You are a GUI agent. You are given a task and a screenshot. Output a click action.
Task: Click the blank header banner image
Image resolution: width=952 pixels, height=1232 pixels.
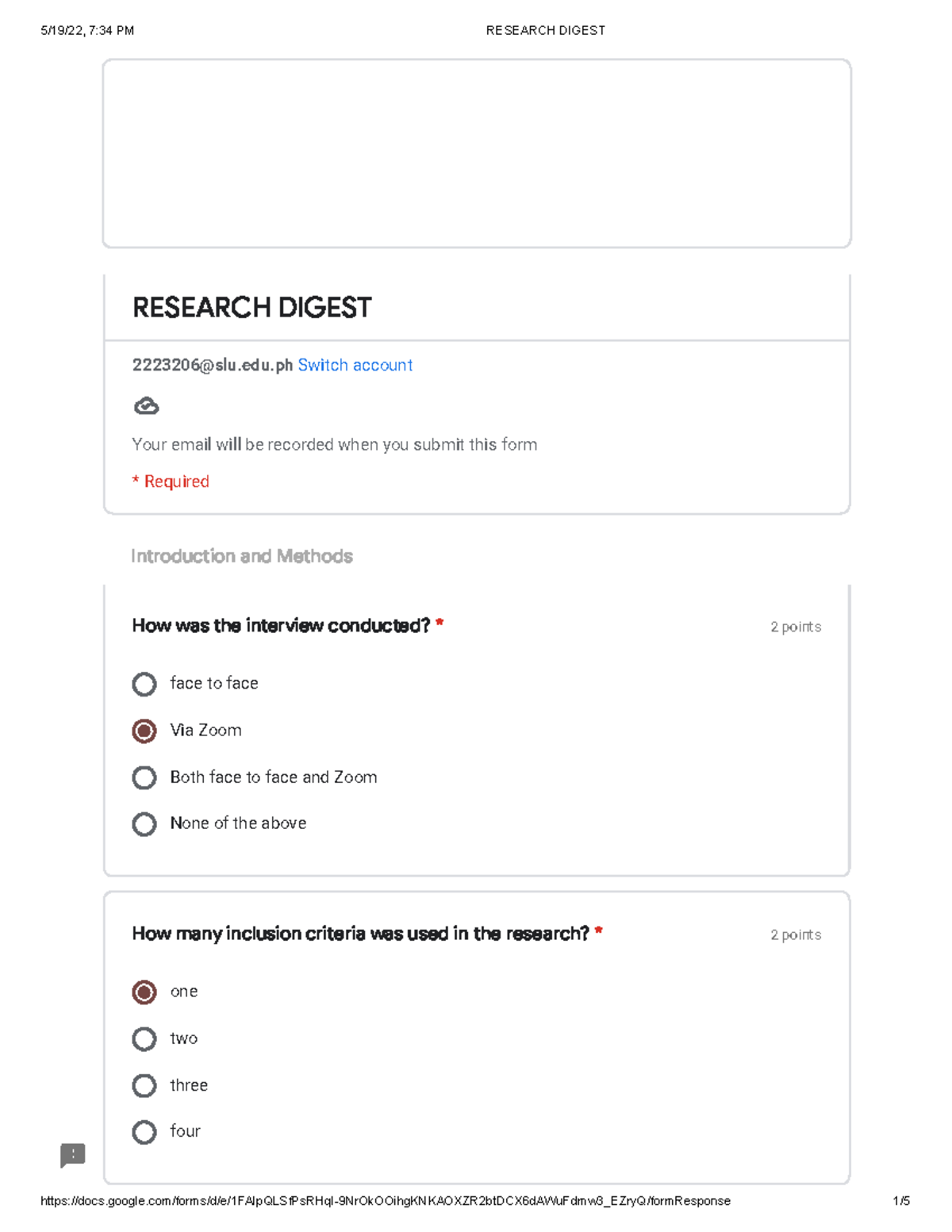(x=476, y=153)
